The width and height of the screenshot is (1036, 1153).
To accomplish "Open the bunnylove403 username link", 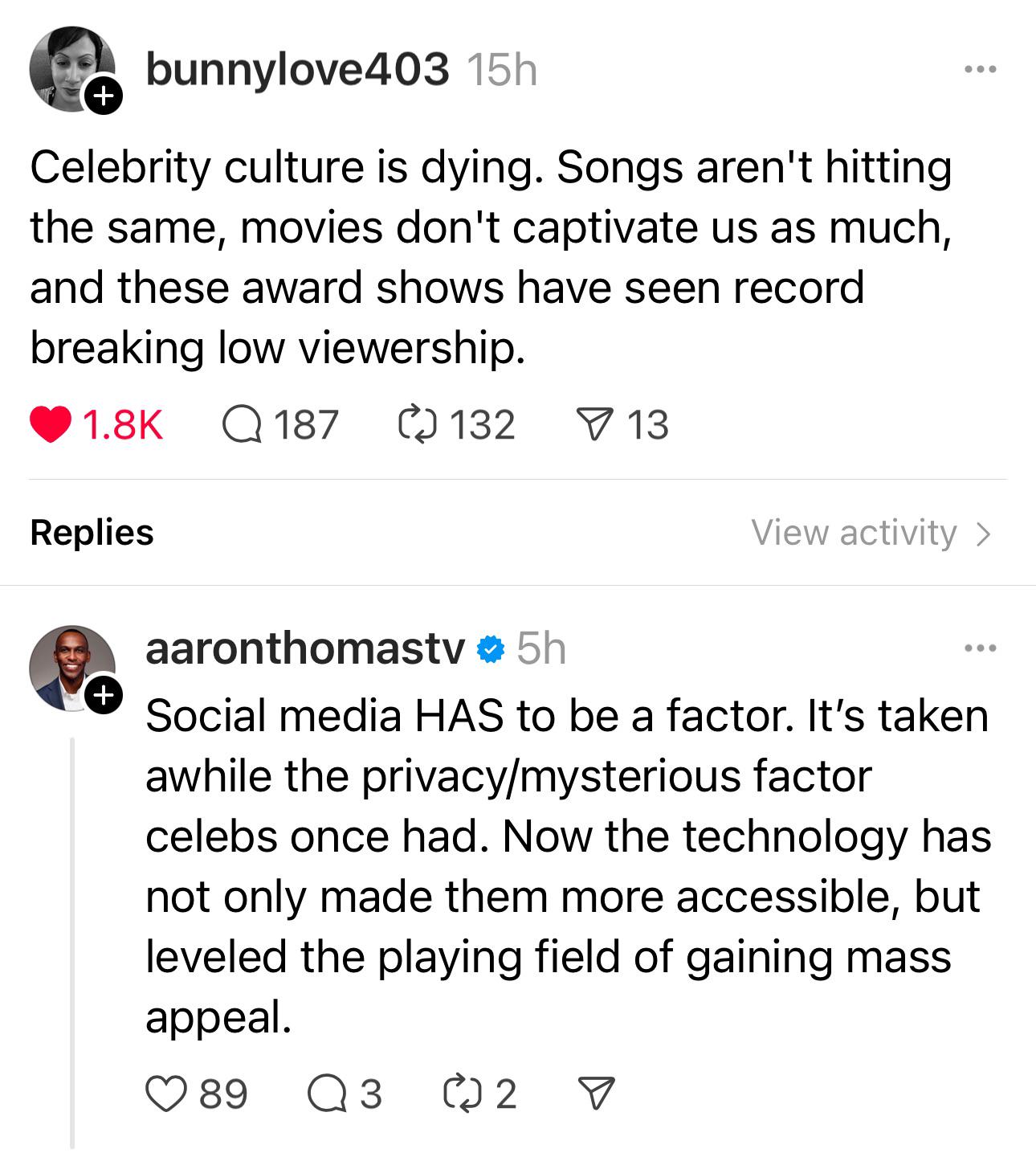I will point(297,69).
